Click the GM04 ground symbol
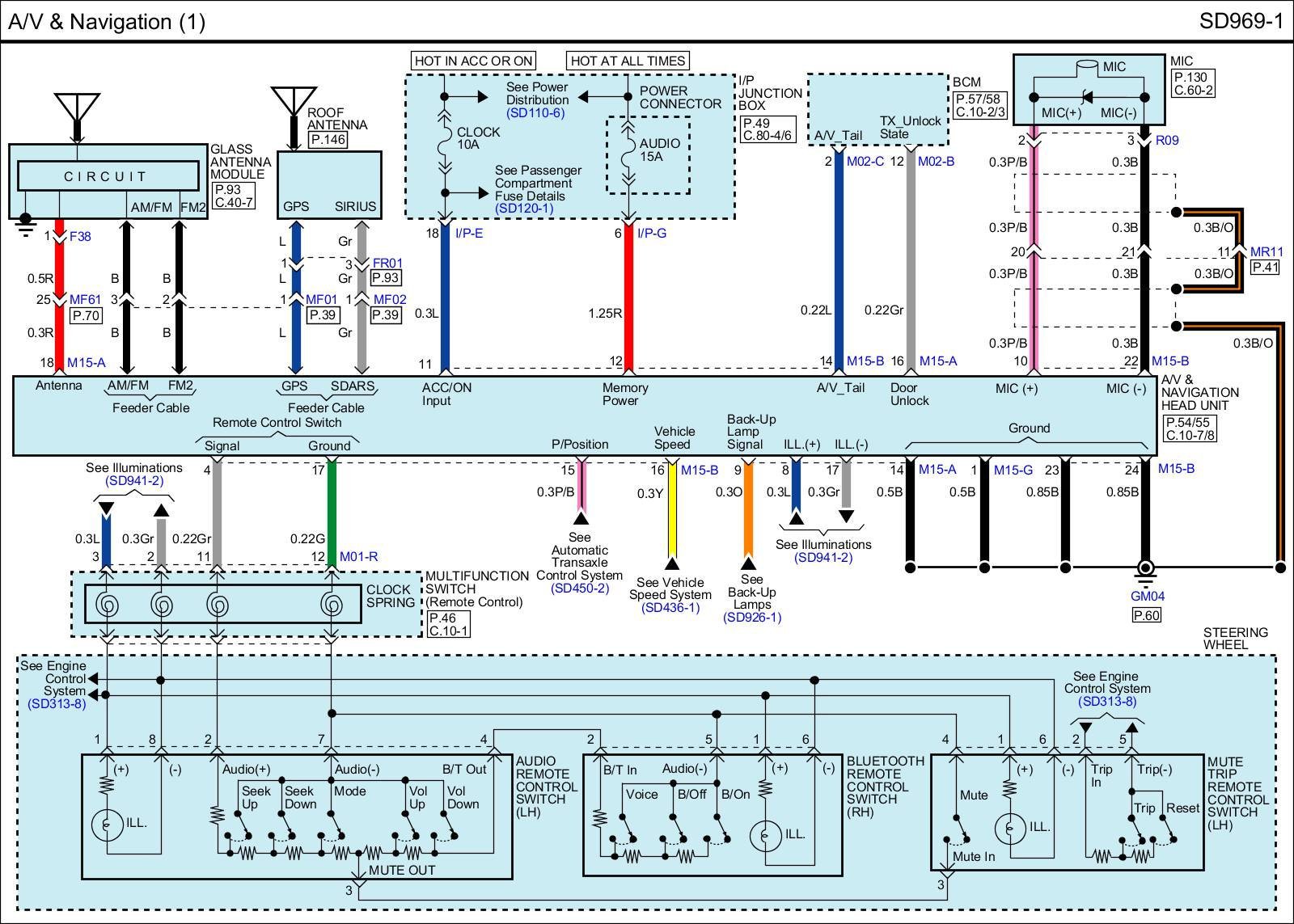 (x=1144, y=571)
